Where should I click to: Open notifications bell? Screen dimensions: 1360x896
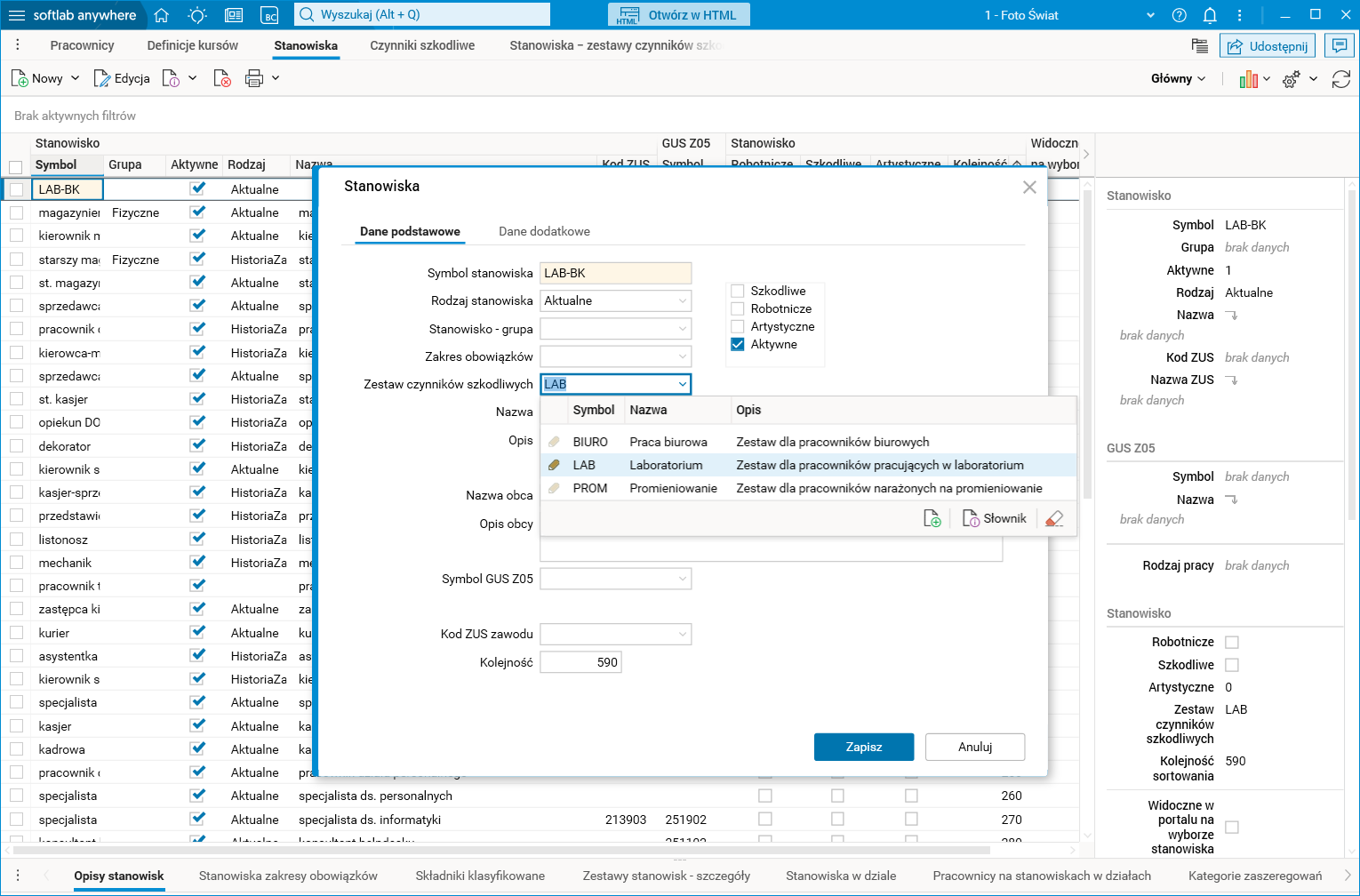1210,15
